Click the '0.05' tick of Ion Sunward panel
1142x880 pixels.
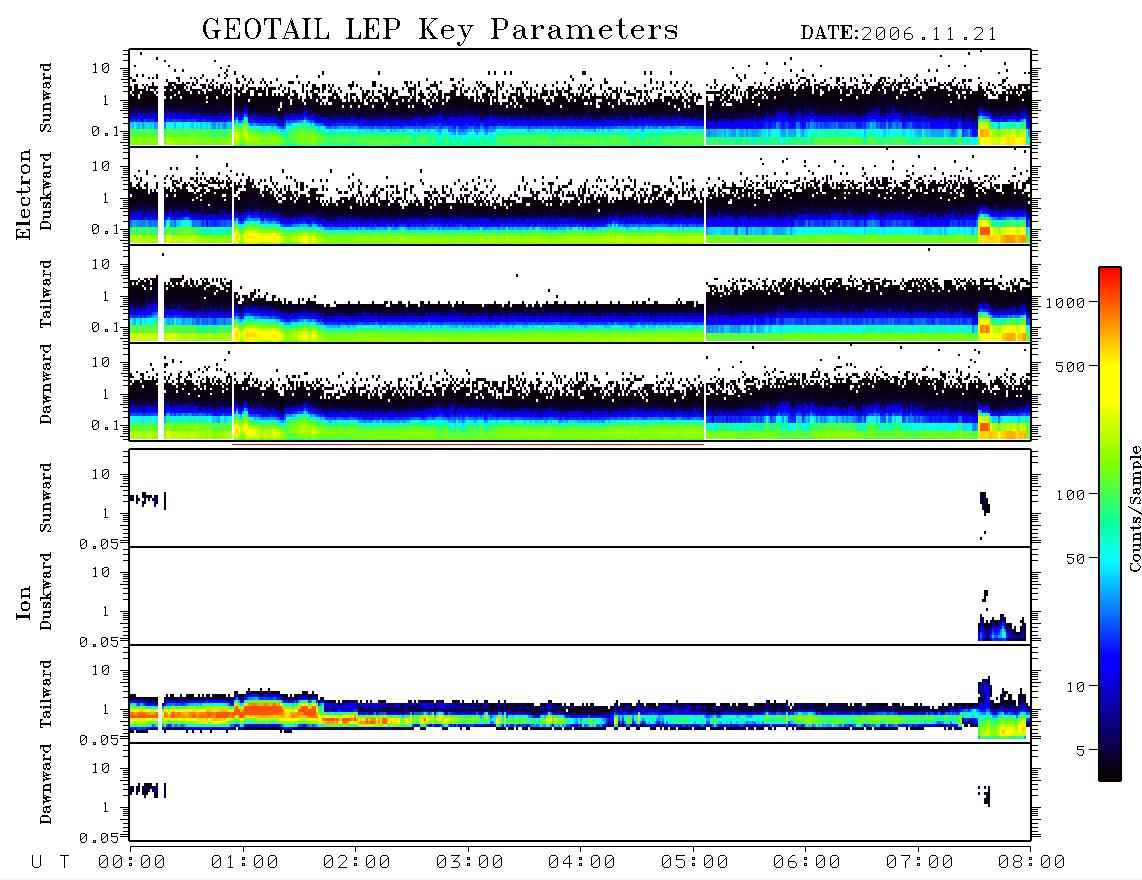click(x=99, y=543)
